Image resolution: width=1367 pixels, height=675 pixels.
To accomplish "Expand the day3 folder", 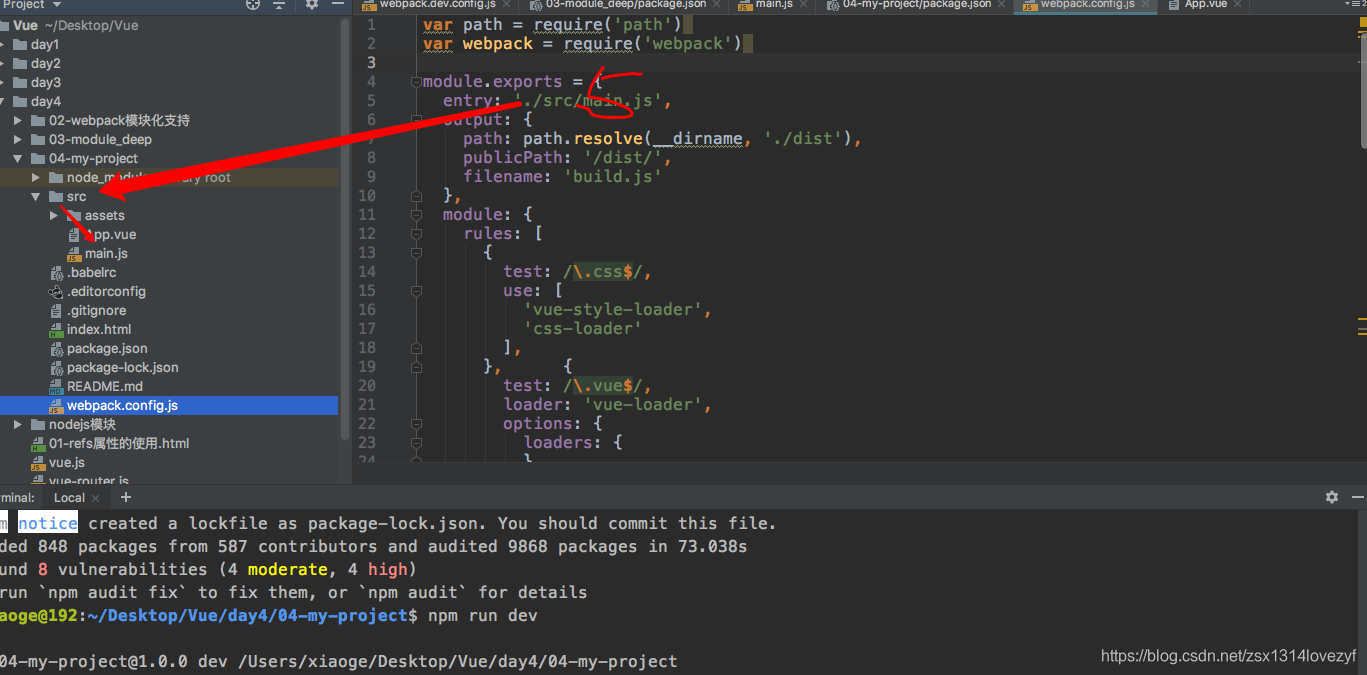I will [x=3, y=83].
